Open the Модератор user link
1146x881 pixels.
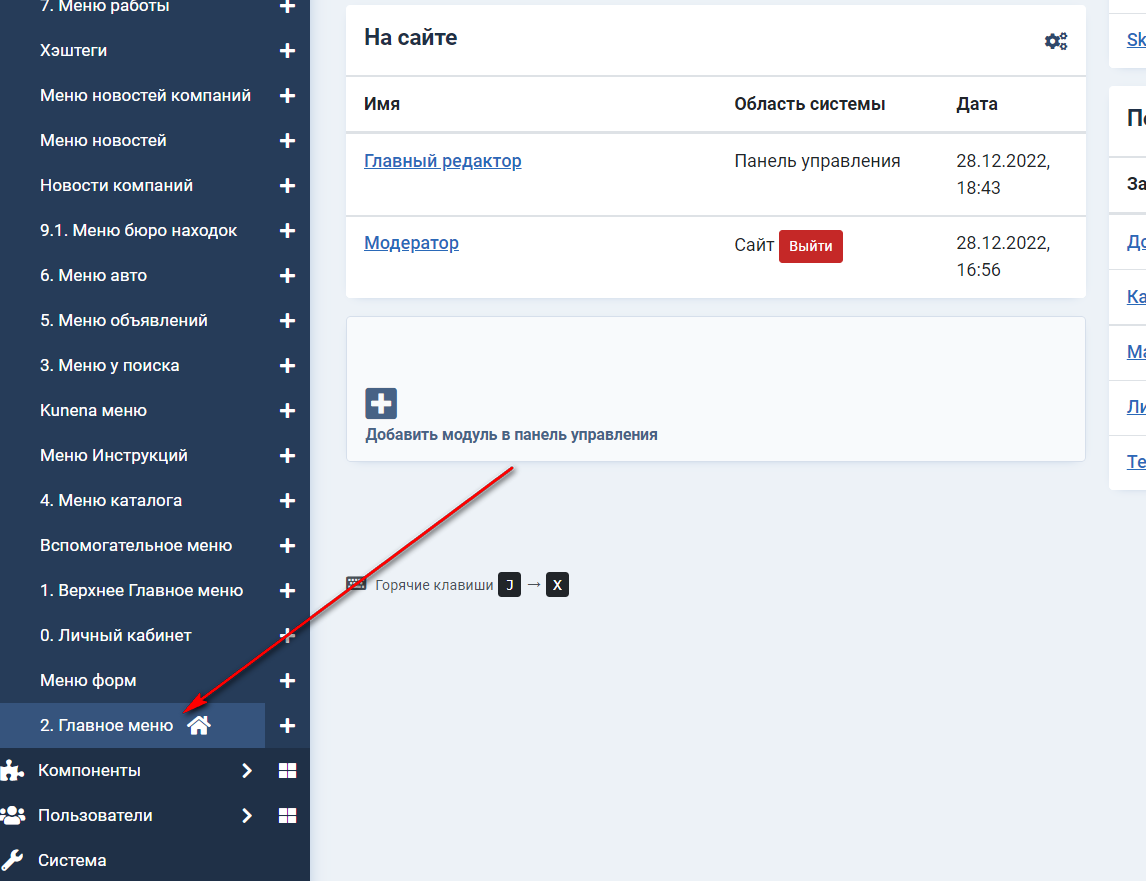pos(411,243)
